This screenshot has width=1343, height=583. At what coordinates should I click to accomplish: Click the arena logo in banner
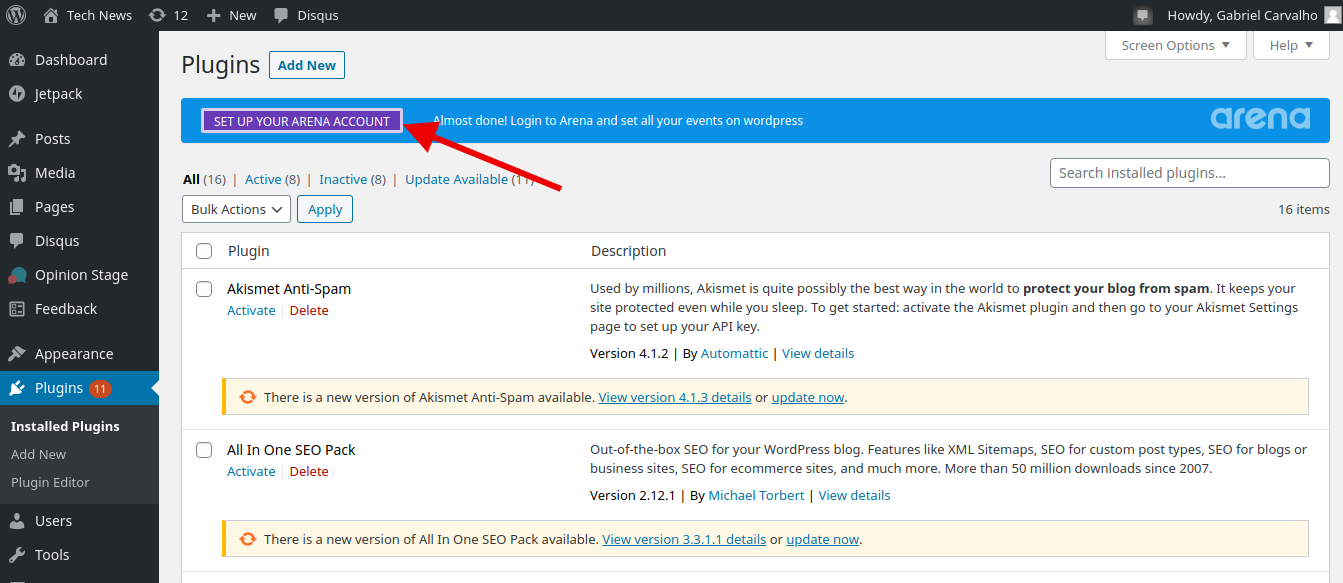click(x=1260, y=119)
